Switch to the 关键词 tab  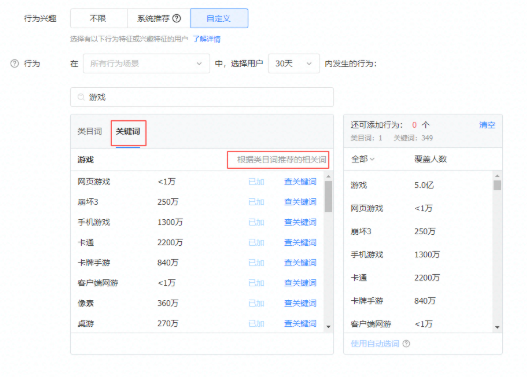[128, 131]
